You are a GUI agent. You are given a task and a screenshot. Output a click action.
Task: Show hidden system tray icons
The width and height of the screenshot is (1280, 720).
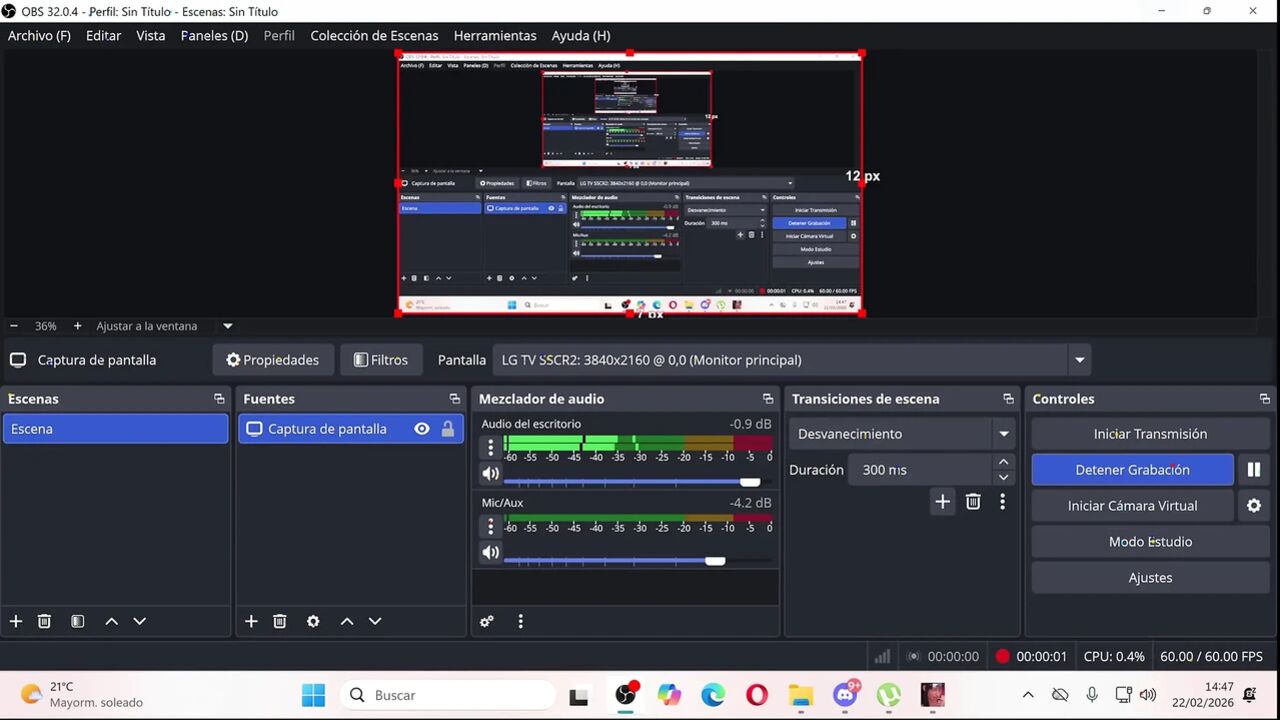click(1027, 695)
